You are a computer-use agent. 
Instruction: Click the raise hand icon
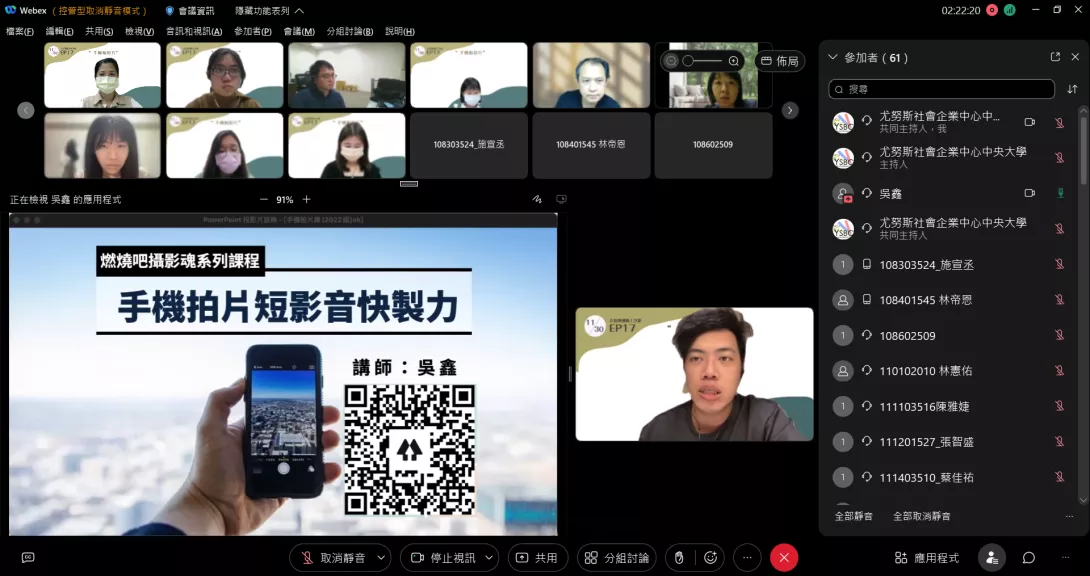tap(679, 557)
